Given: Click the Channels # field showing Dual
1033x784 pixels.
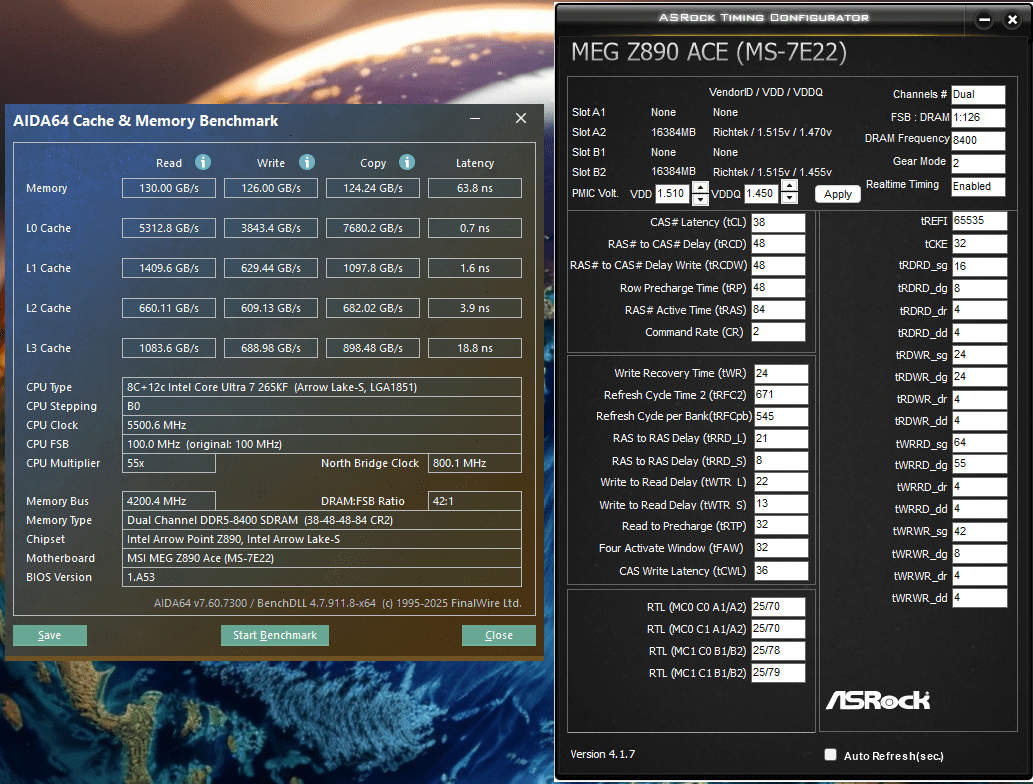Looking at the screenshot, I should click(978, 94).
